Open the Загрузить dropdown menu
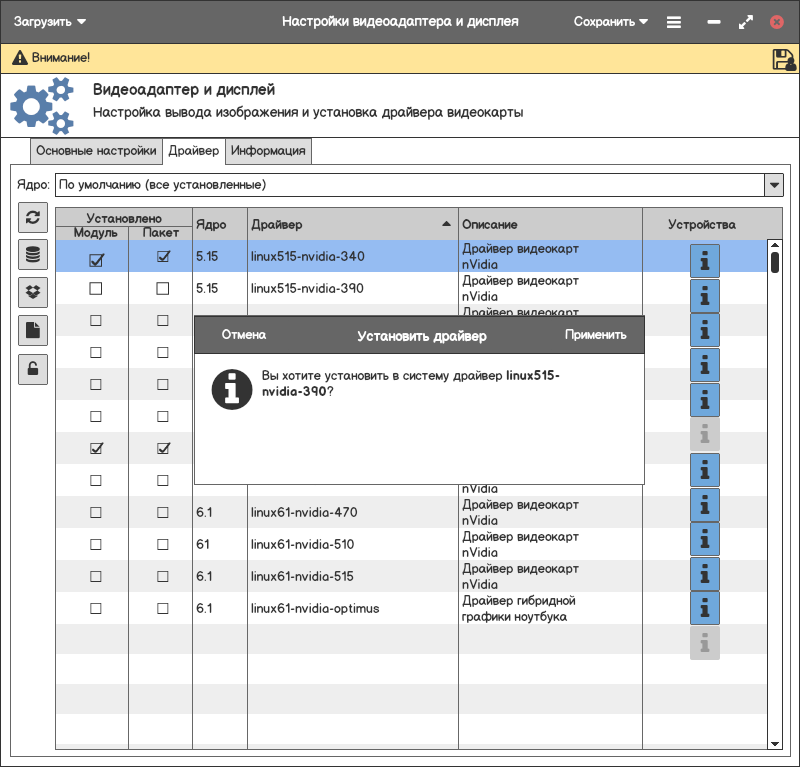This screenshot has height=767, width=800. 50,21
